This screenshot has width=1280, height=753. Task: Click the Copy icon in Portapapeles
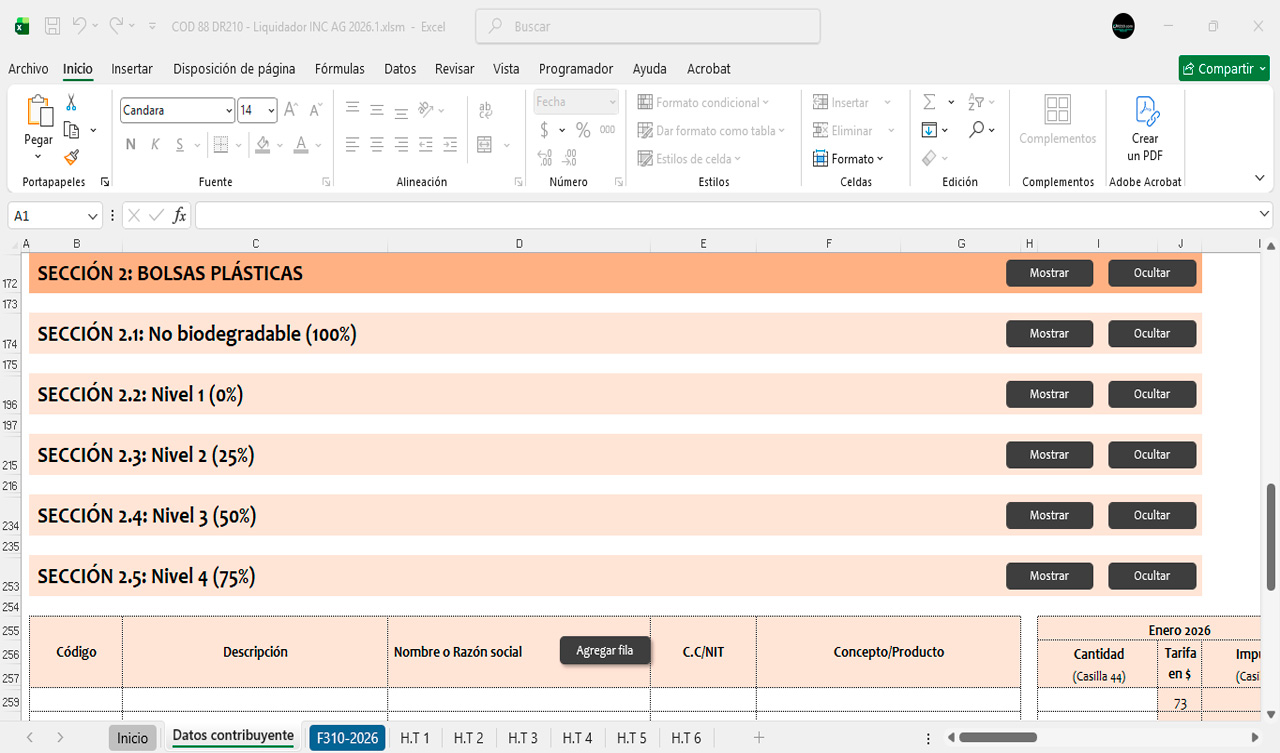point(71,130)
